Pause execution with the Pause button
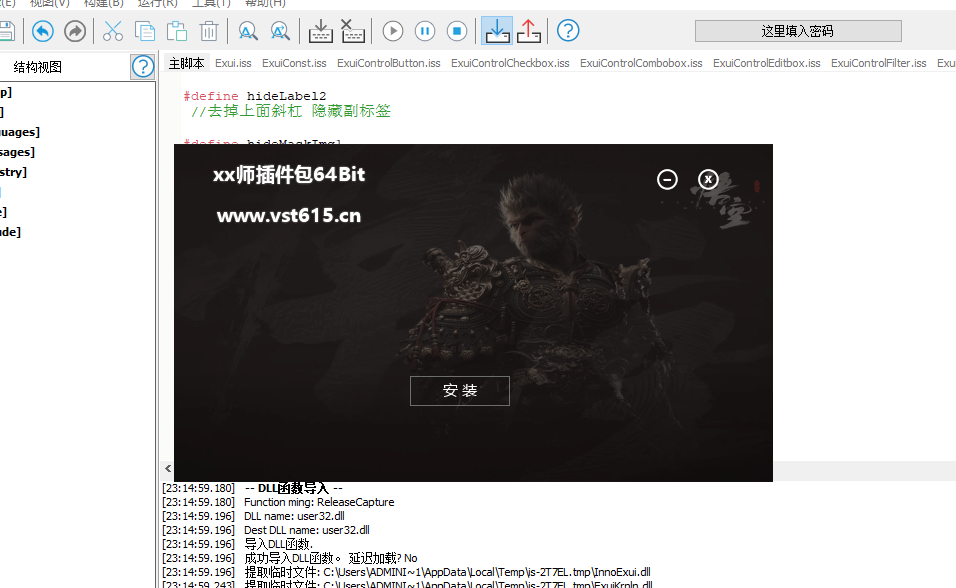 tap(424, 31)
